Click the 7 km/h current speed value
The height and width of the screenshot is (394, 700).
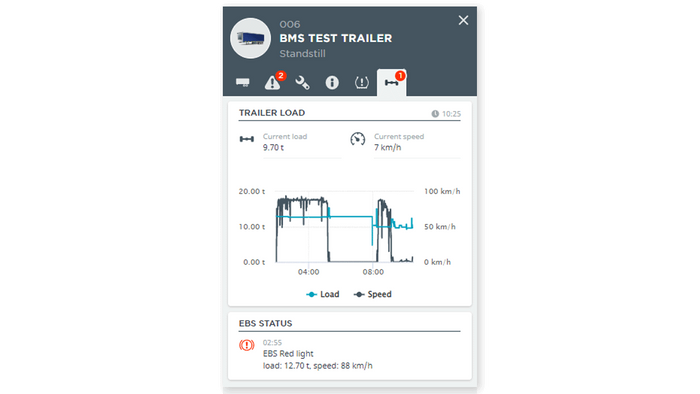(388, 148)
